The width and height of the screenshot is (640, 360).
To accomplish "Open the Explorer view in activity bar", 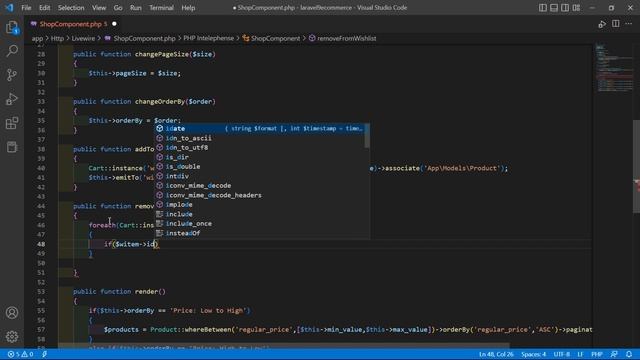I will 12,28.
